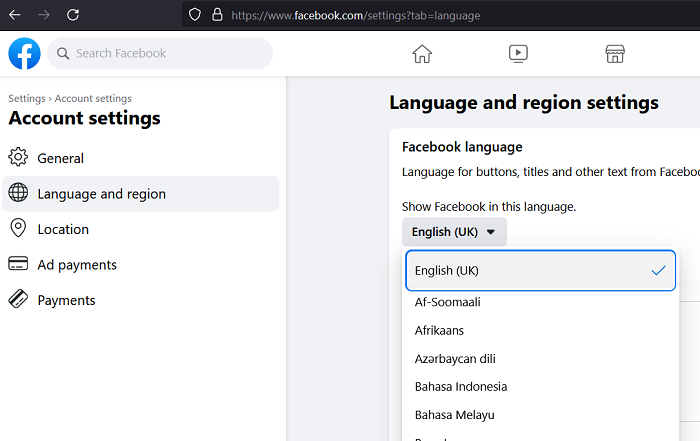Click the Facebook logo icon
The width and height of the screenshot is (700, 441).
click(24, 54)
